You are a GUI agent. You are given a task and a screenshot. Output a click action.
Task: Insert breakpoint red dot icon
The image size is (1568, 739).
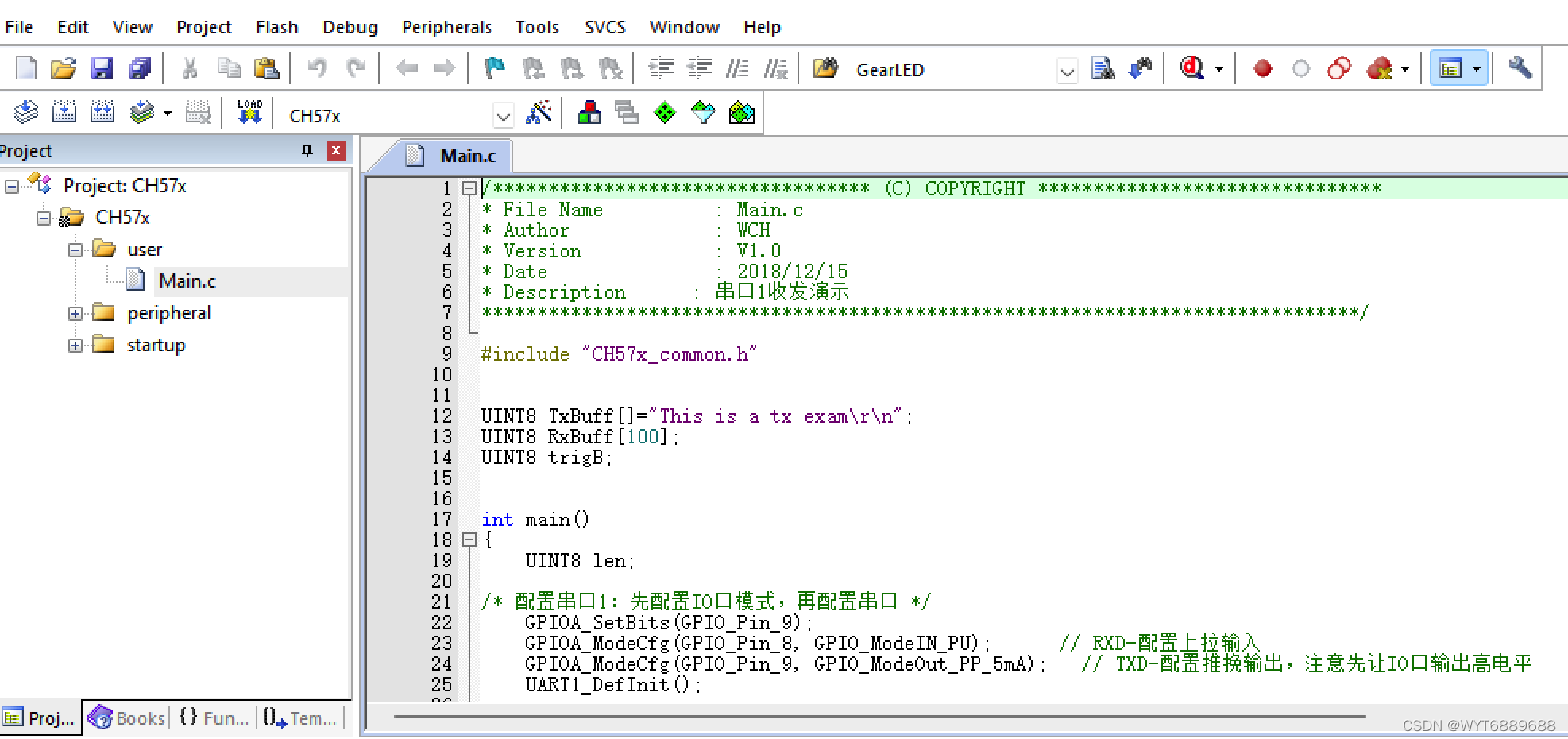(x=1263, y=69)
